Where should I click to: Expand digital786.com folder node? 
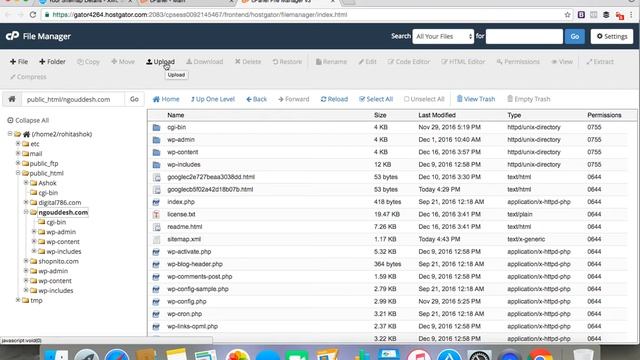tap(26, 202)
